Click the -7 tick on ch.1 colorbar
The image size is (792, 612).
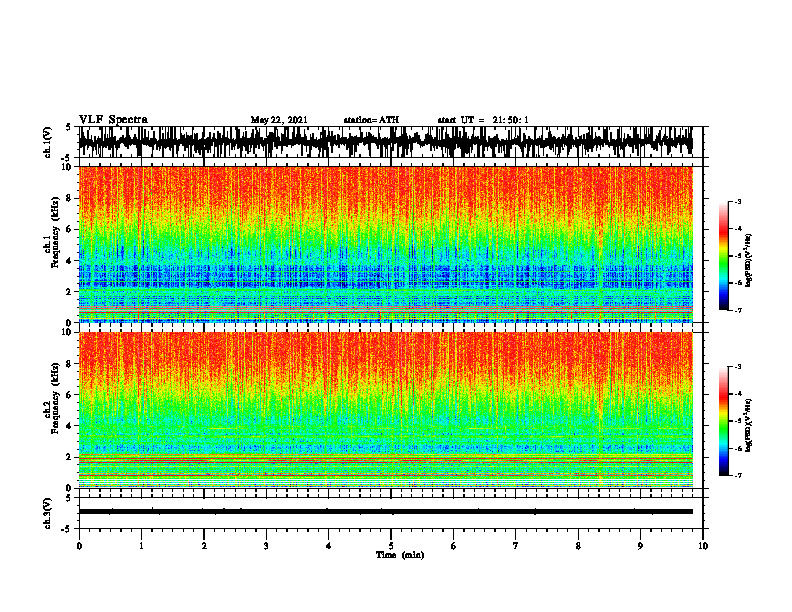tap(737, 310)
